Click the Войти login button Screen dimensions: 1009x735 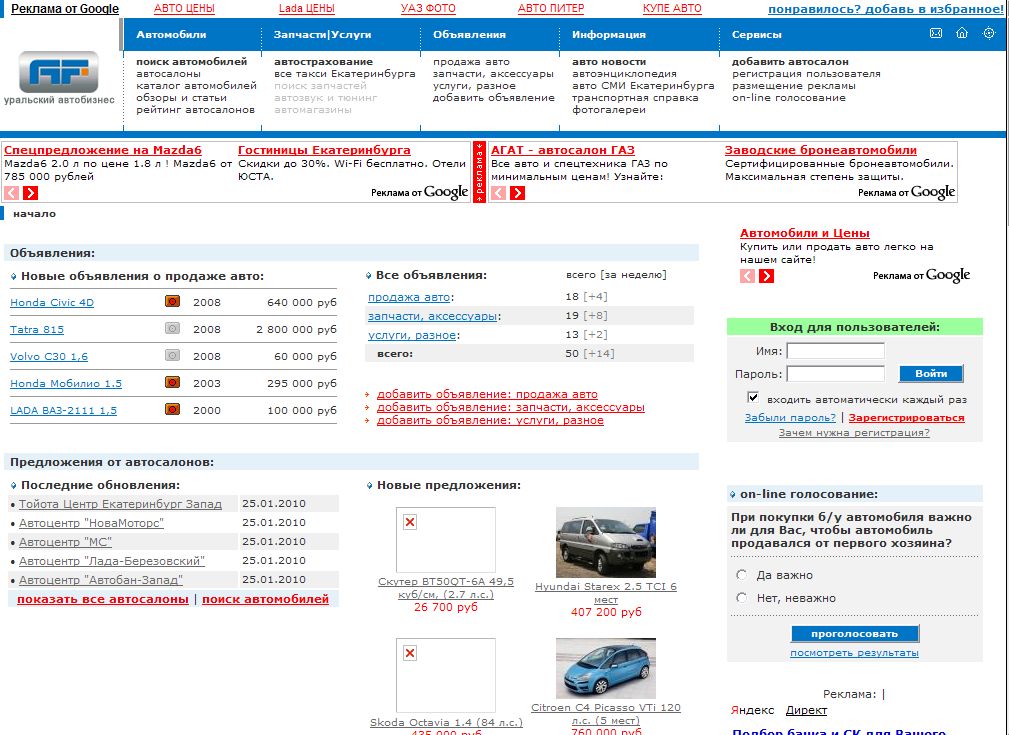click(931, 373)
